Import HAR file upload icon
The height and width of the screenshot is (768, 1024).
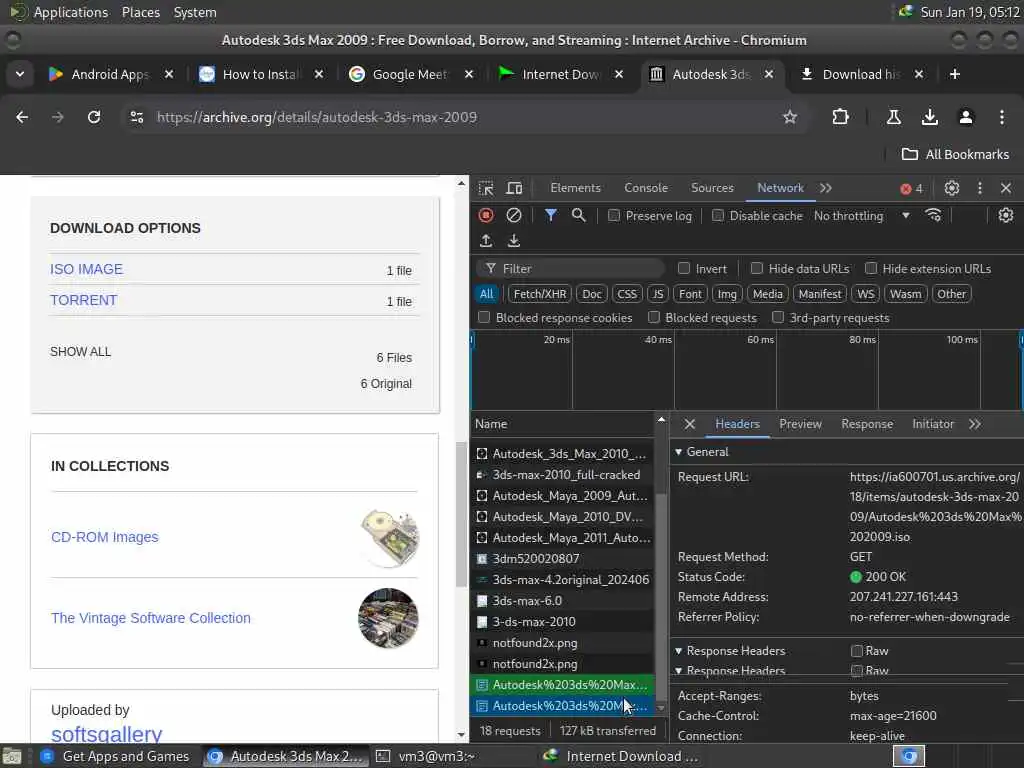click(x=486, y=241)
